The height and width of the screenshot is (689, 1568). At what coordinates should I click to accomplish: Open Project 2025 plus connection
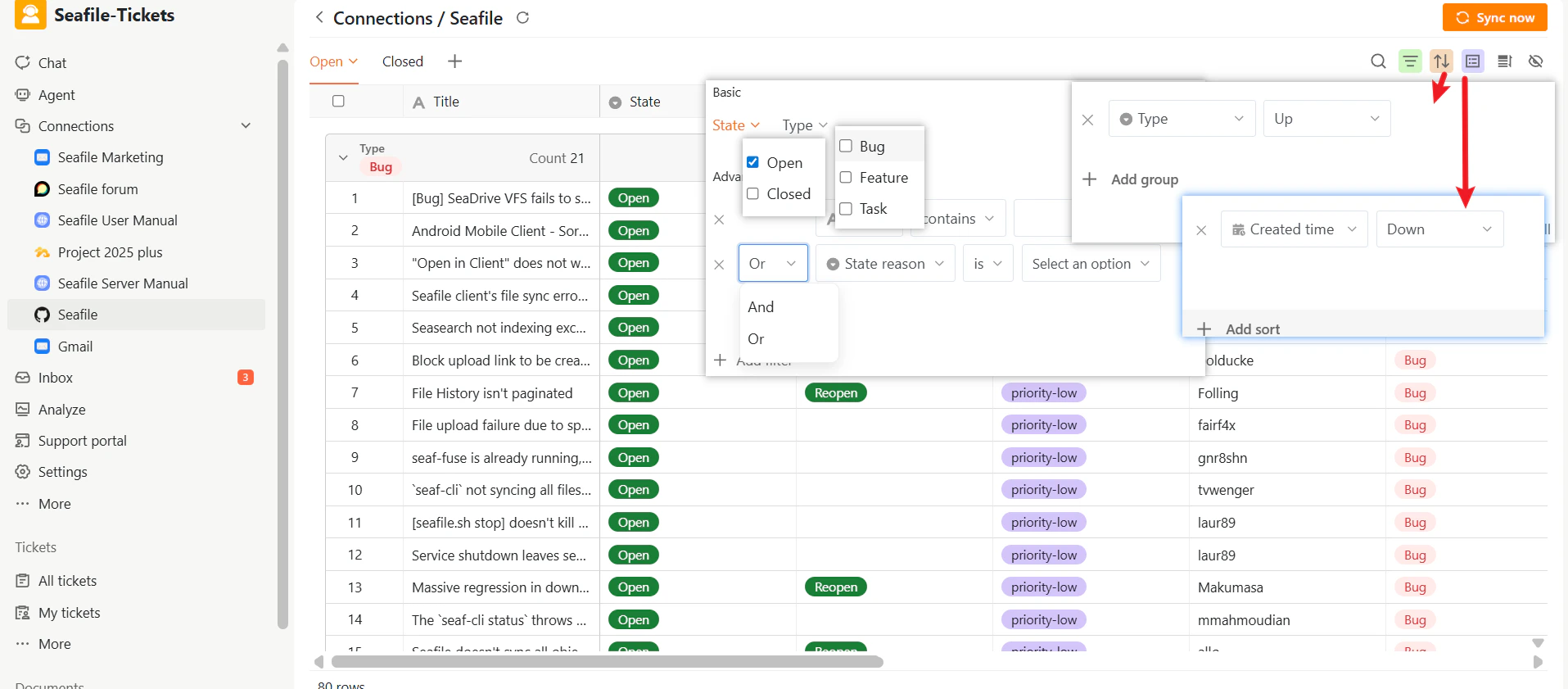tap(110, 252)
